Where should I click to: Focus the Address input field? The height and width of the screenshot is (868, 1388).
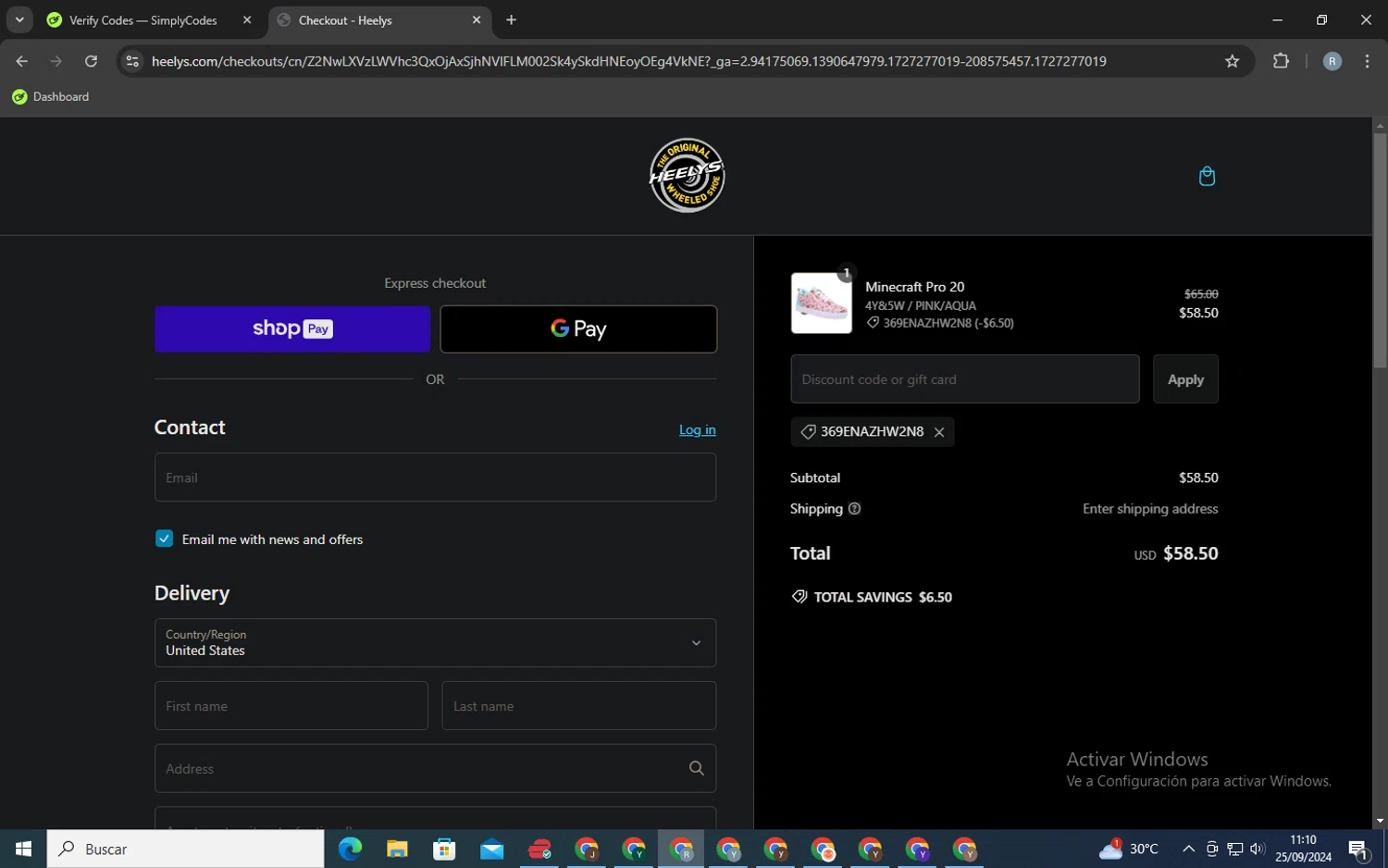point(435,768)
